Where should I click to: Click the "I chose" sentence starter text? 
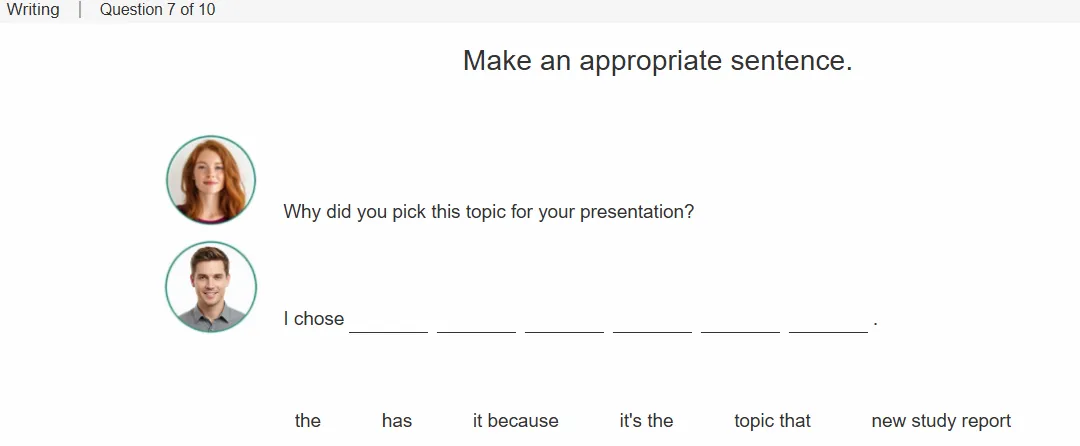313,319
